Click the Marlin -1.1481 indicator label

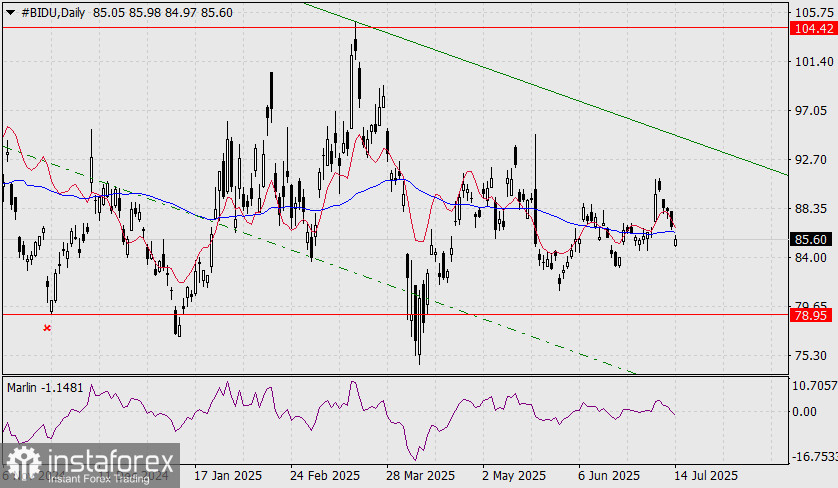point(45,388)
